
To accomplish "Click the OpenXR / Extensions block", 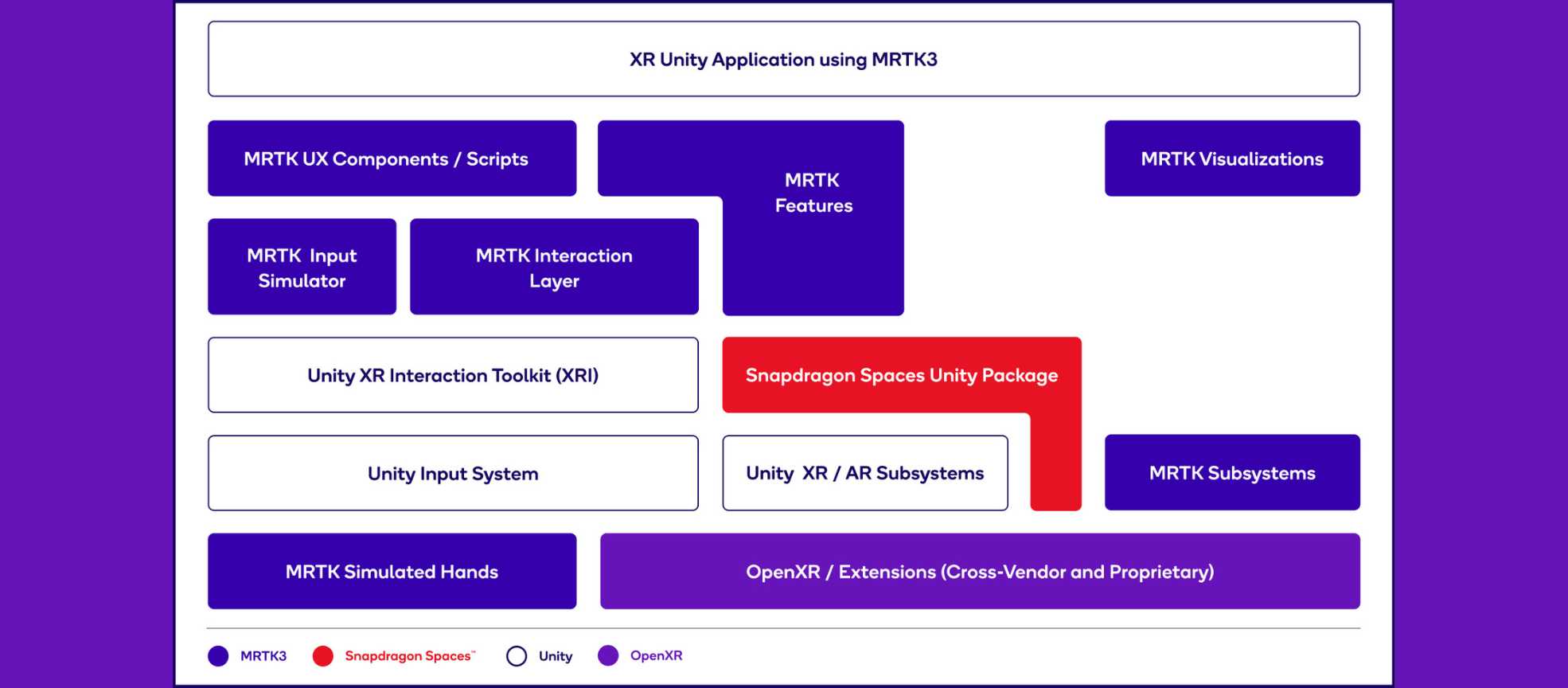I will click(x=980, y=571).
